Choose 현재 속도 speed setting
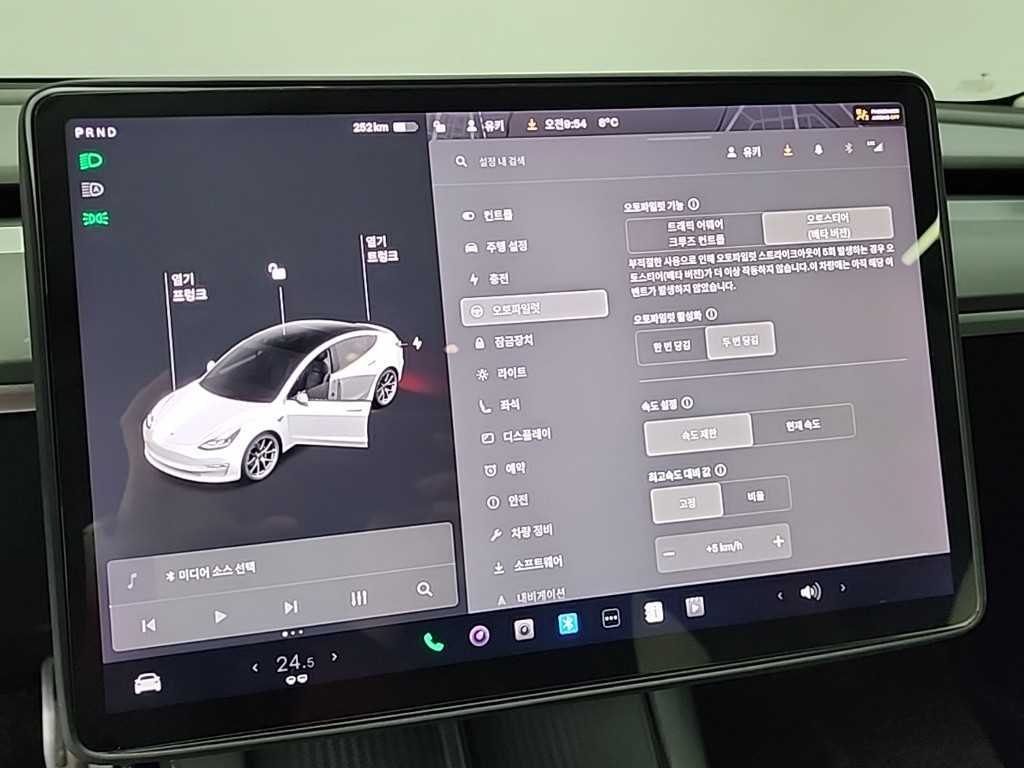This screenshot has height=768, width=1024. click(x=803, y=425)
